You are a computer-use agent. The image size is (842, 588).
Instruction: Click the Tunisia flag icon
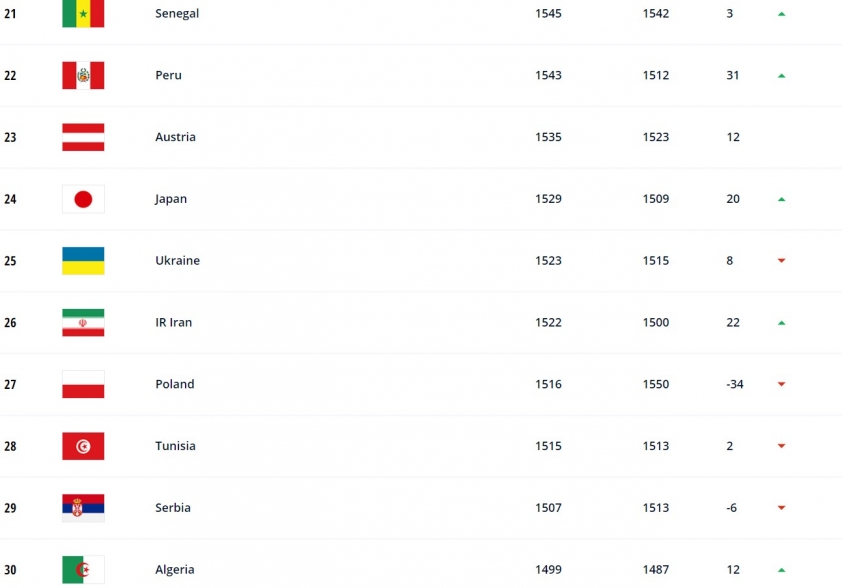coord(83,446)
